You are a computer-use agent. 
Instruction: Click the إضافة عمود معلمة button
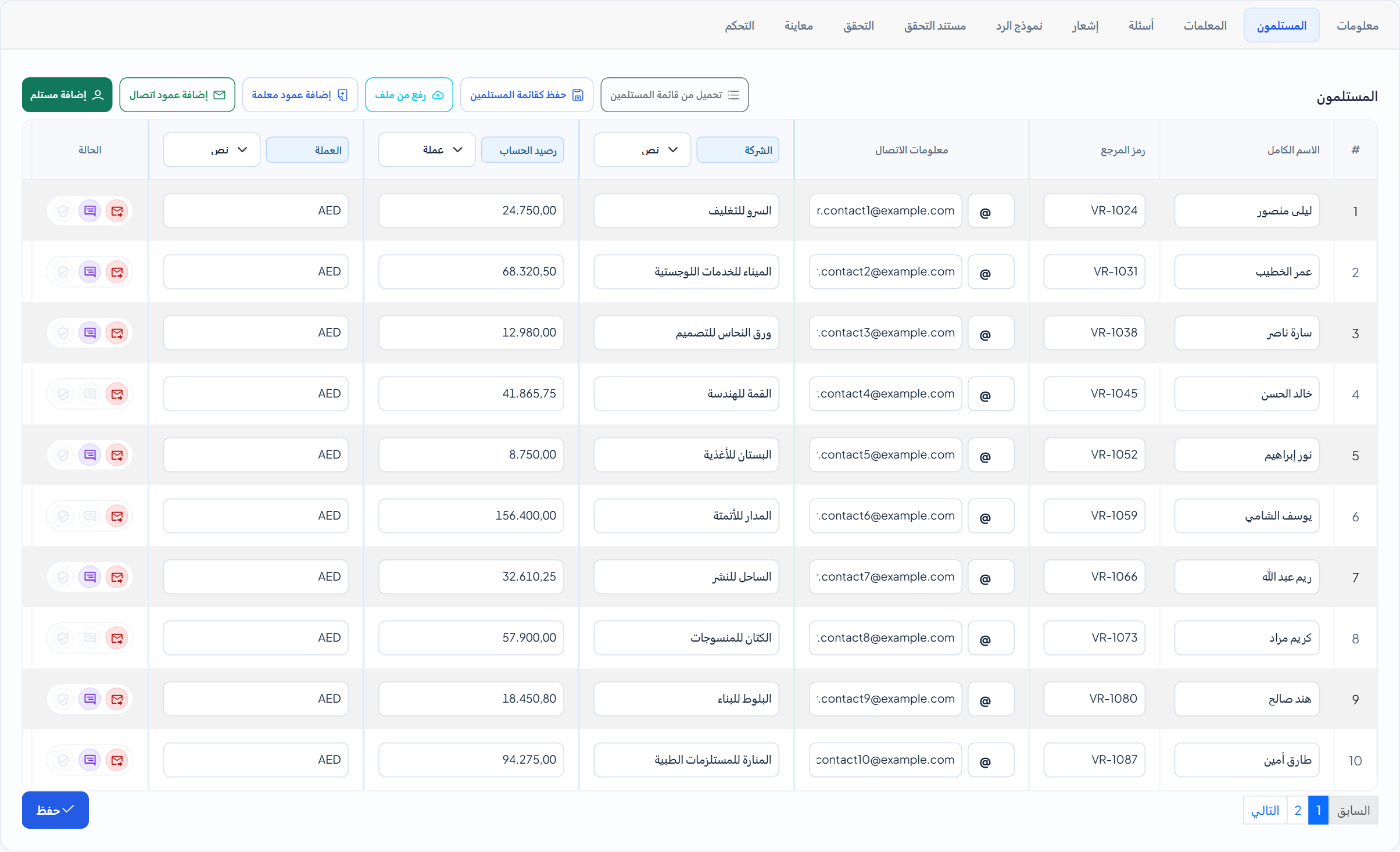click(300, 95)
